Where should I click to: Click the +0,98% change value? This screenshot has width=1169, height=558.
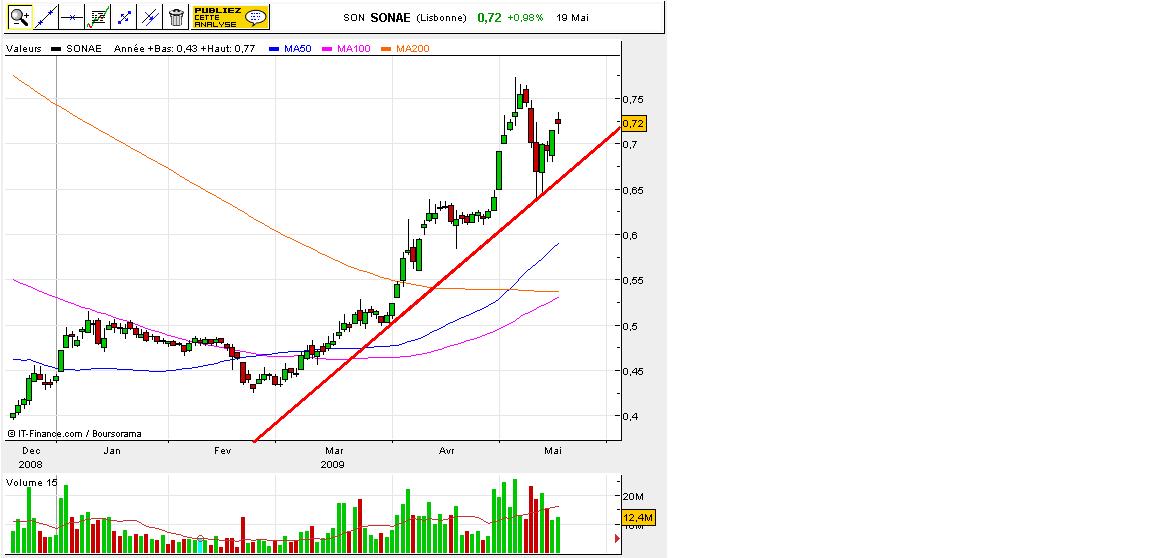[x=525, y=17]
